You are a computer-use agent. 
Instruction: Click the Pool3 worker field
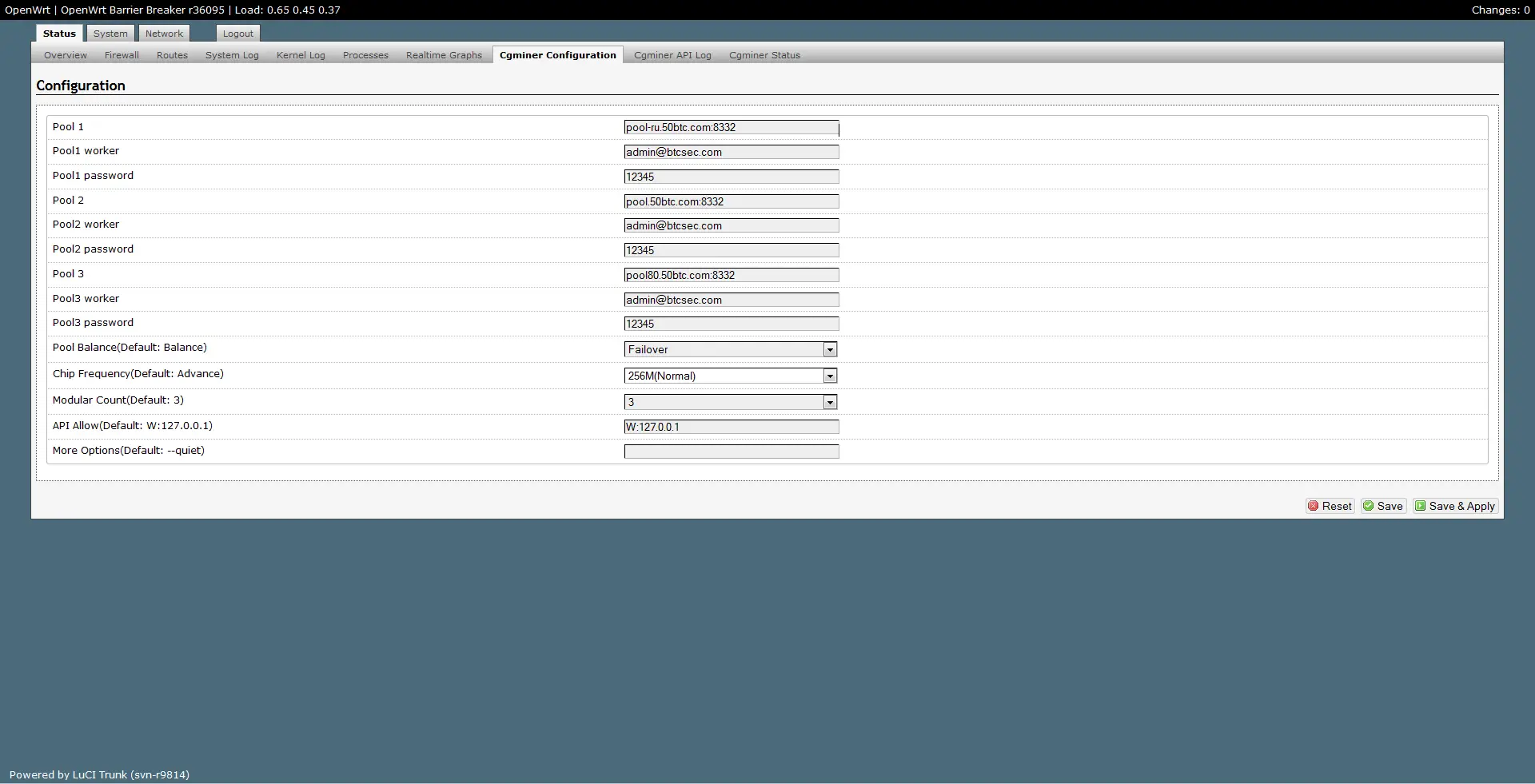(732, 300)
